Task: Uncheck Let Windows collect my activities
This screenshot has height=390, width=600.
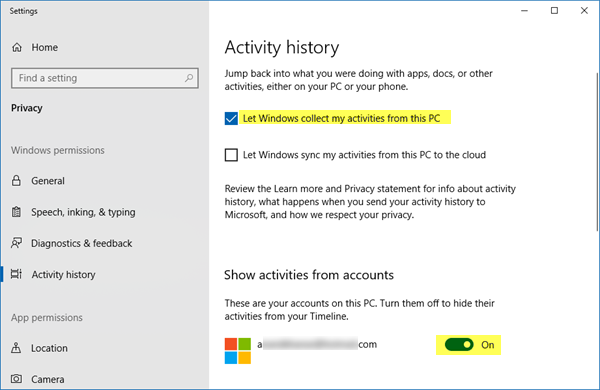Action: [231, 118]
